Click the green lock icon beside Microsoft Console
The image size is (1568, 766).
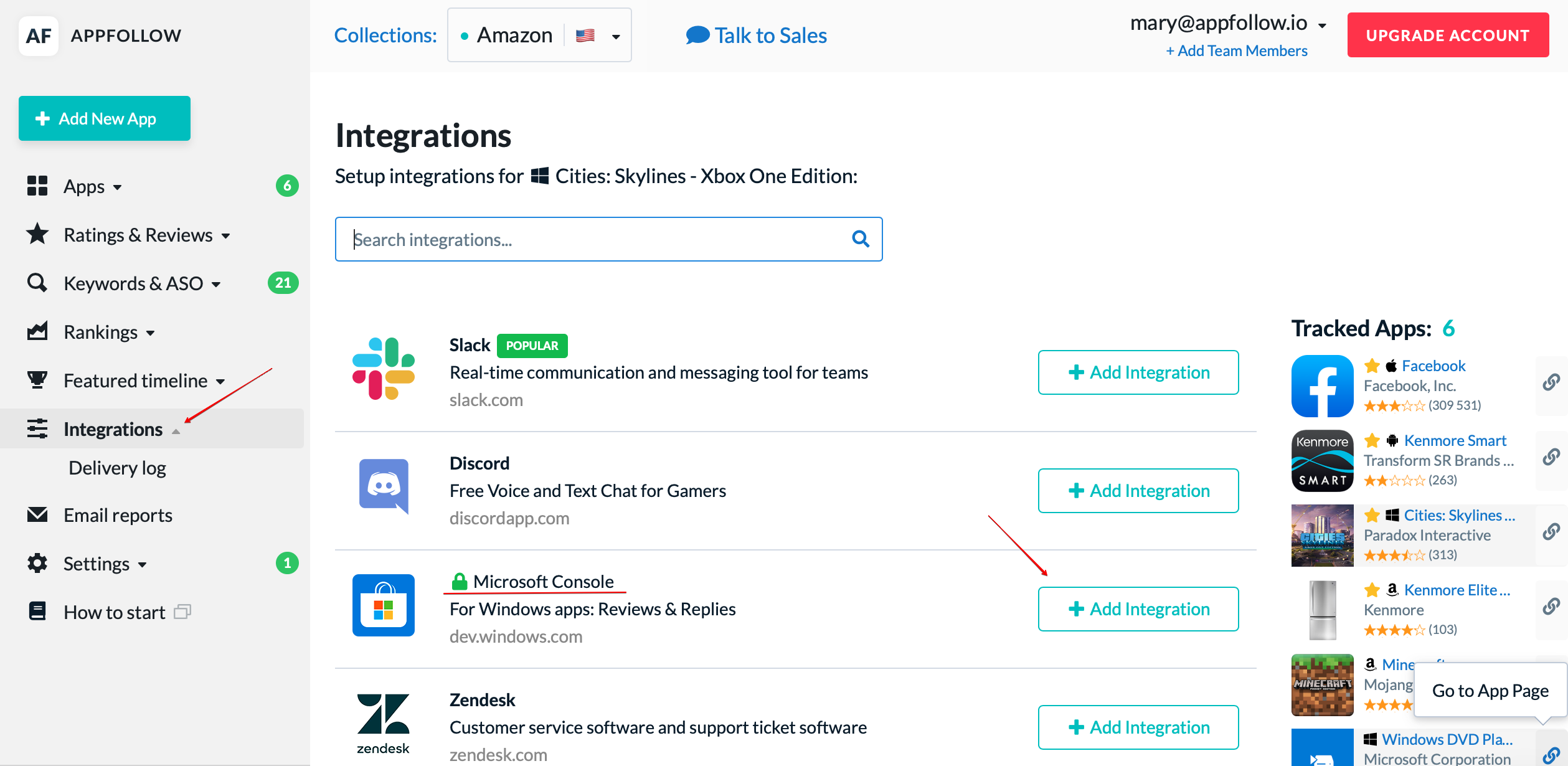click(x=460, y=581)
